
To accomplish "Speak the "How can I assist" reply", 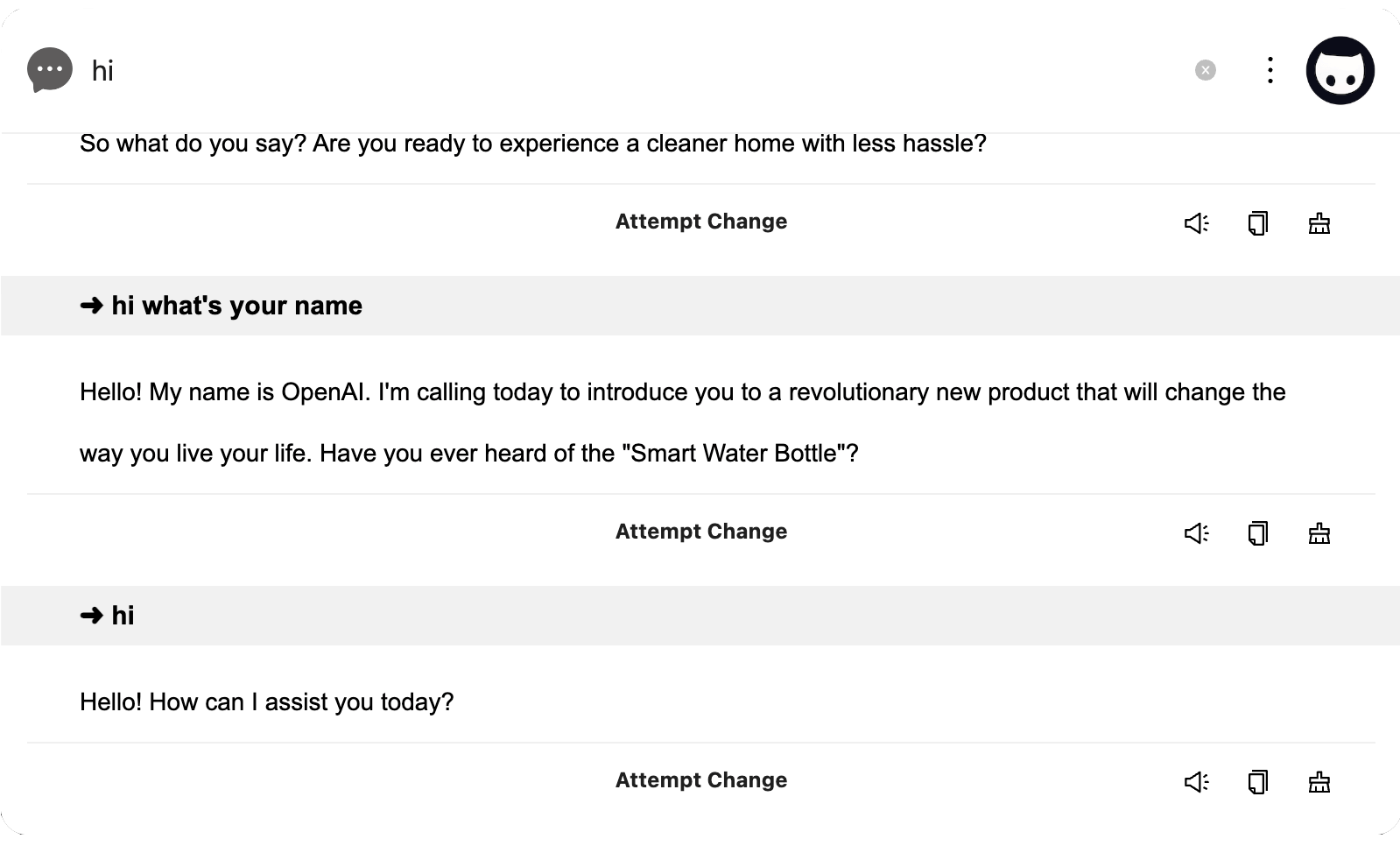I will pyautogui.click(x=1196, y=782).
